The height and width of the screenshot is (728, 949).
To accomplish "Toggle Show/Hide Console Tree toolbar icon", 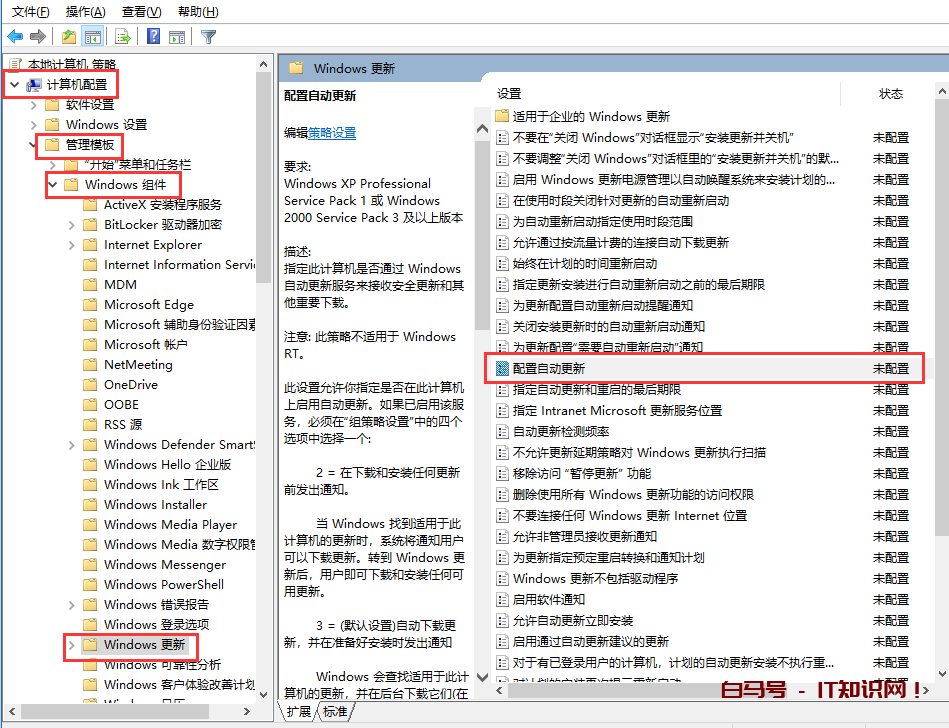I will point(92,37).
